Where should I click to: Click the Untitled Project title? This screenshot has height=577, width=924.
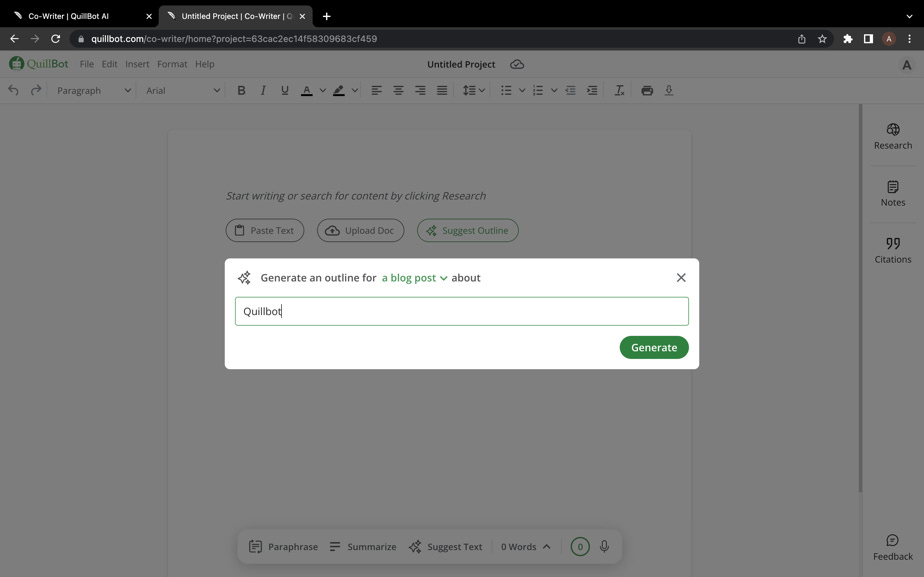(461, 64)
